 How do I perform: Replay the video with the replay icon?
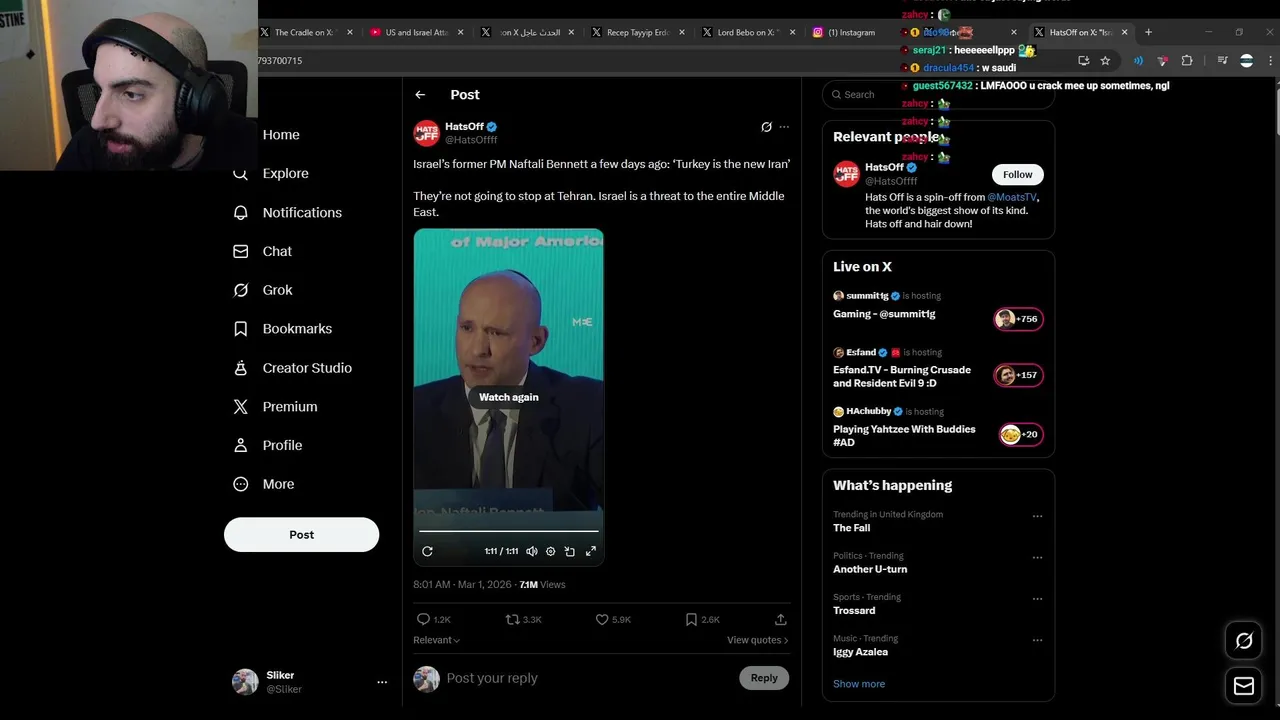click(427, 551)
